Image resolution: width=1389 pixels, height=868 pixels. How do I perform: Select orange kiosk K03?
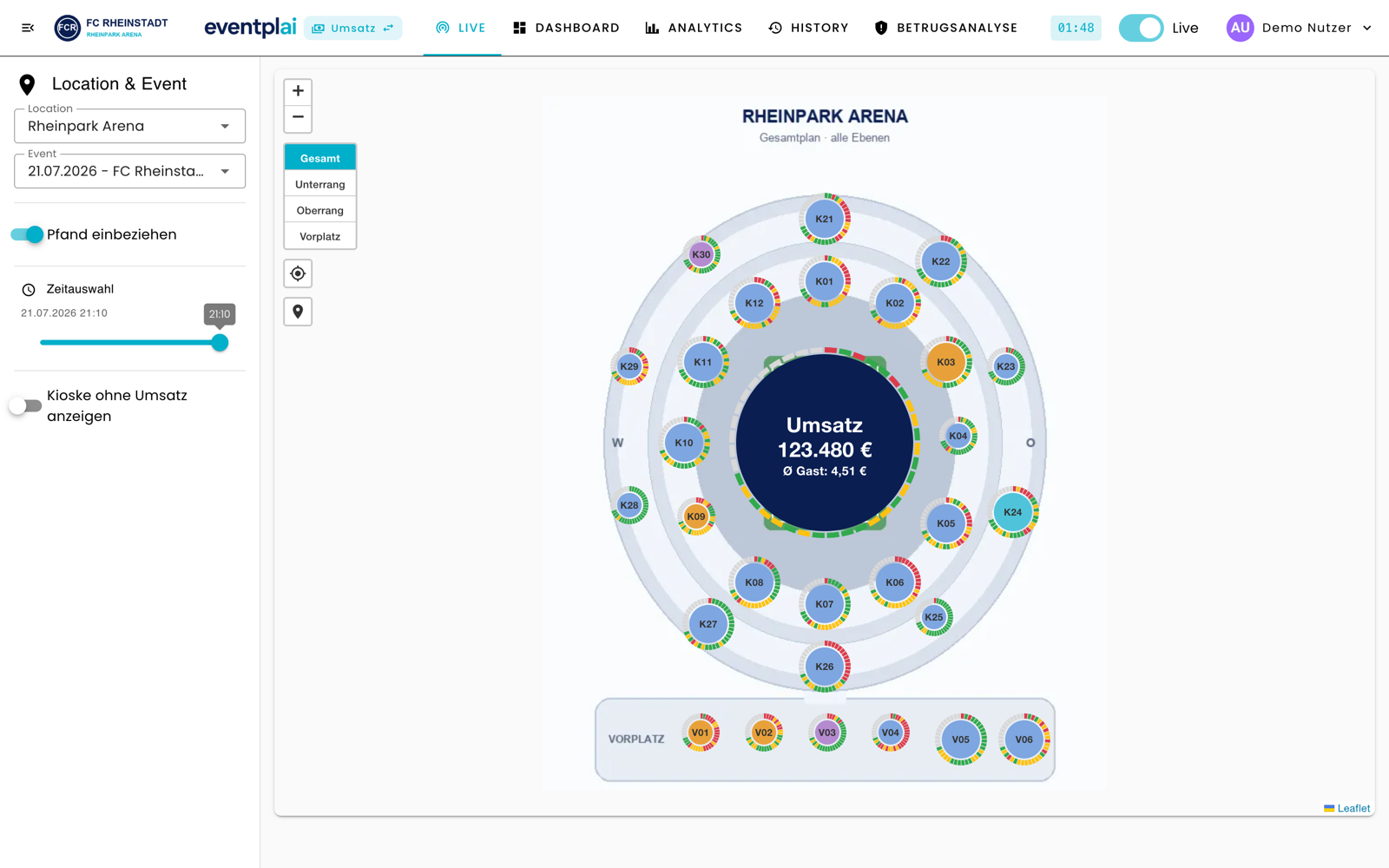946,362
